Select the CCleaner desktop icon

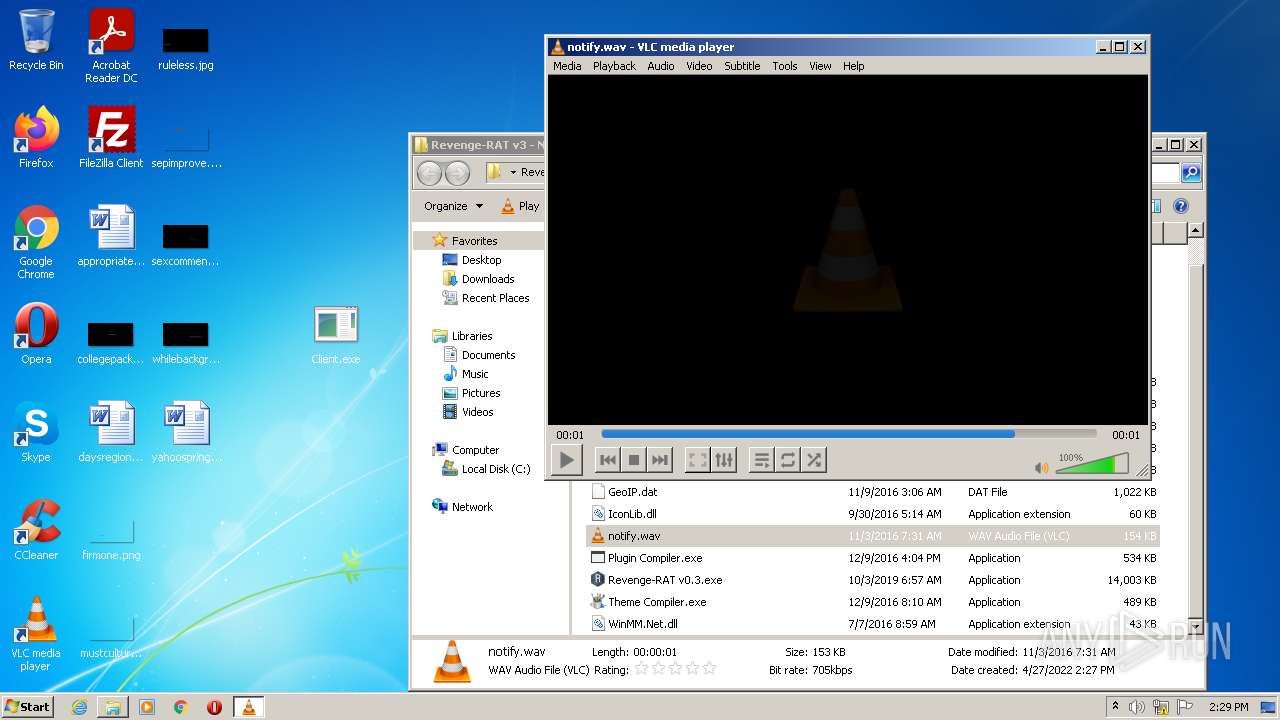click(36, 530)
